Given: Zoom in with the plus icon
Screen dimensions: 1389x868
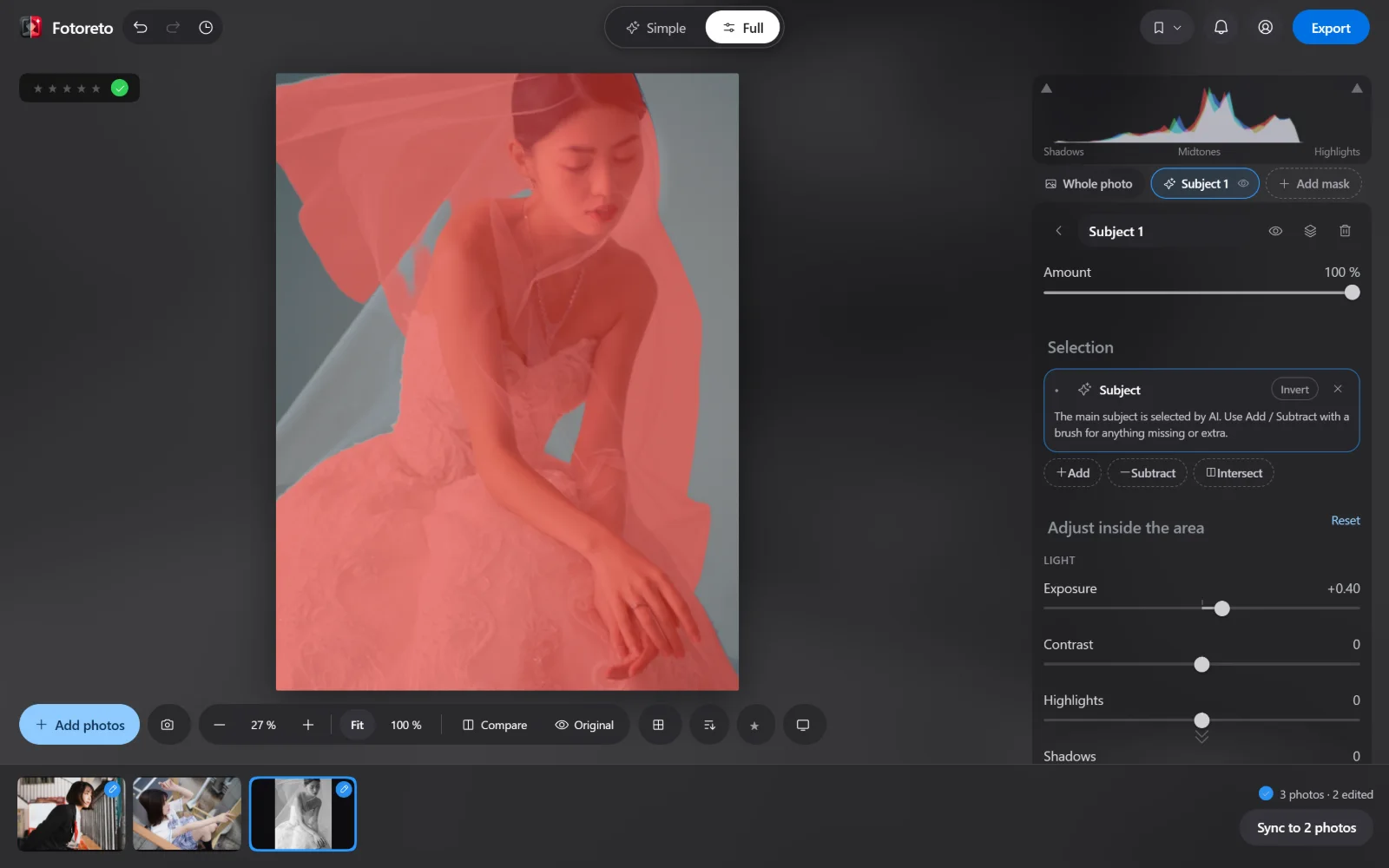Looking at the screenshot, I should [x=308, y=725].
